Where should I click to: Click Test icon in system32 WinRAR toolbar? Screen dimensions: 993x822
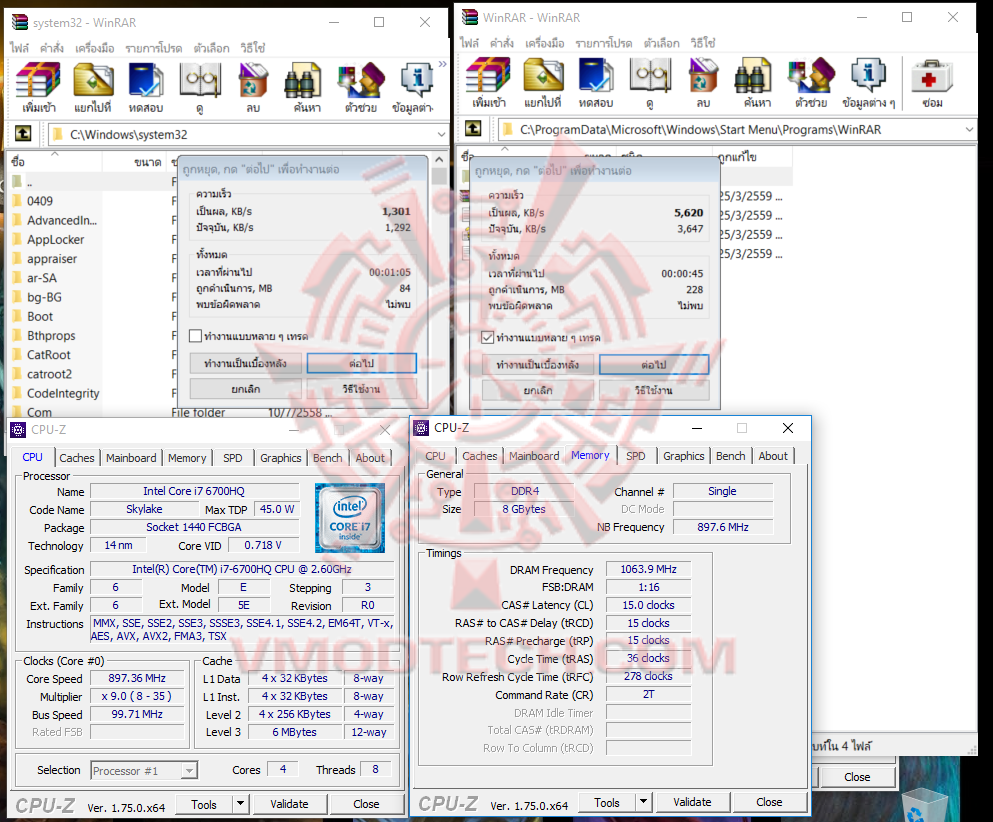146,87
